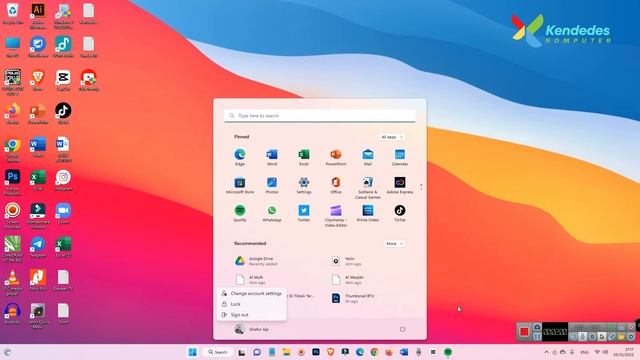Select the CorelDRAW desktop shortcut
The height and width of the screenshot is (360, 640).
click(13, 249)
